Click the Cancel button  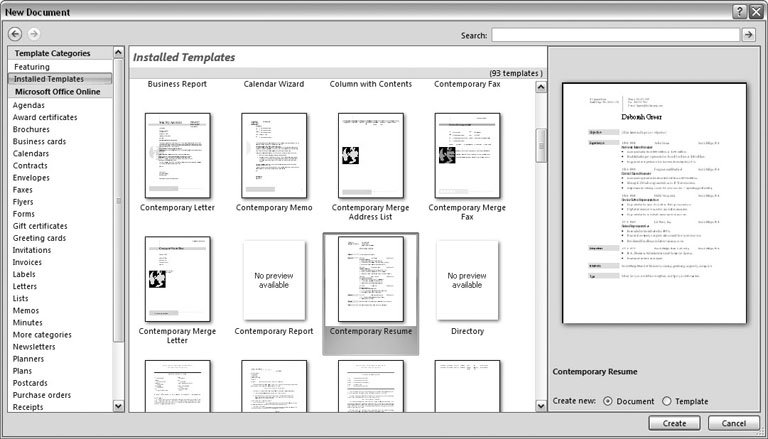[733, 423]
